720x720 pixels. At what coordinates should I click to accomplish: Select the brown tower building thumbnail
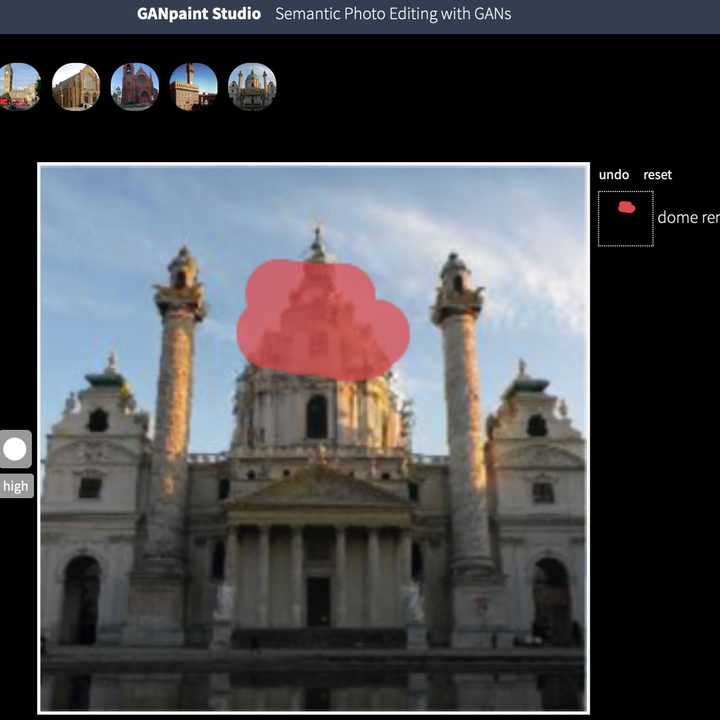(193, 87)
